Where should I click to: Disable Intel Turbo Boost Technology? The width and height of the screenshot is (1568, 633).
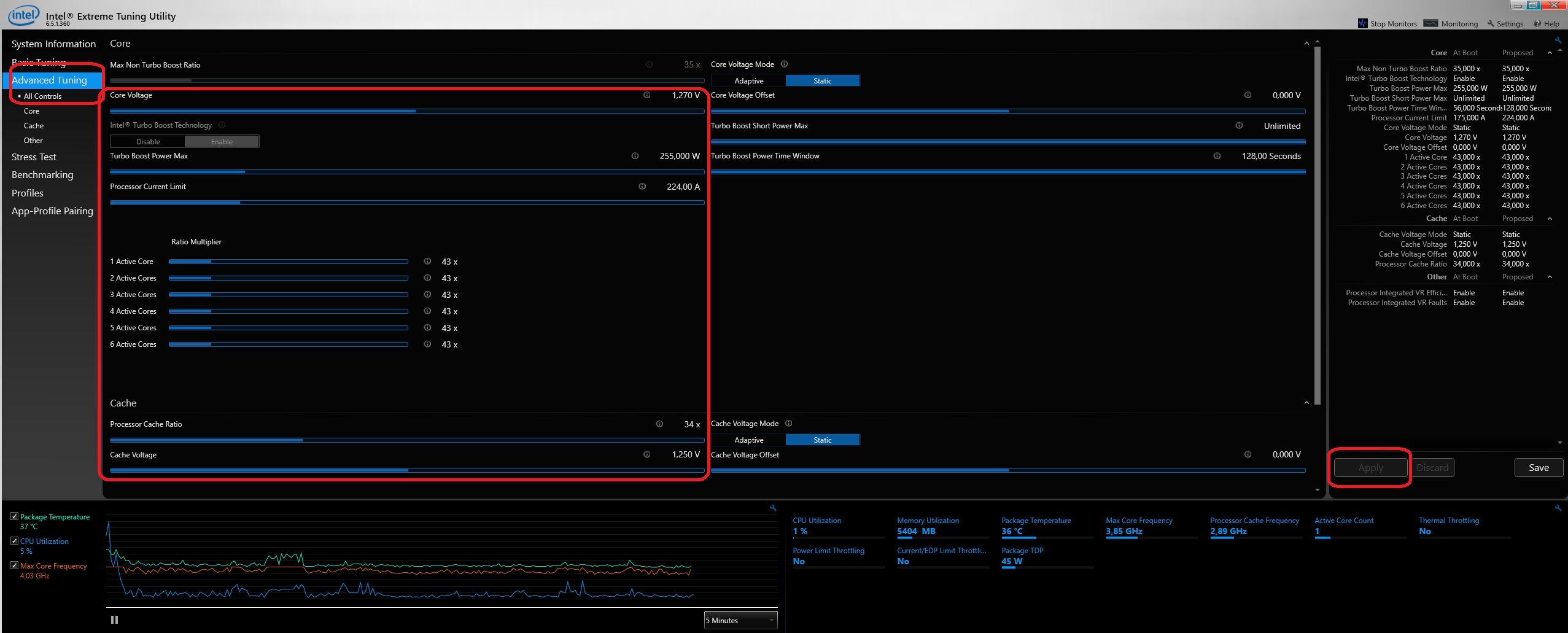coord(148,142)
